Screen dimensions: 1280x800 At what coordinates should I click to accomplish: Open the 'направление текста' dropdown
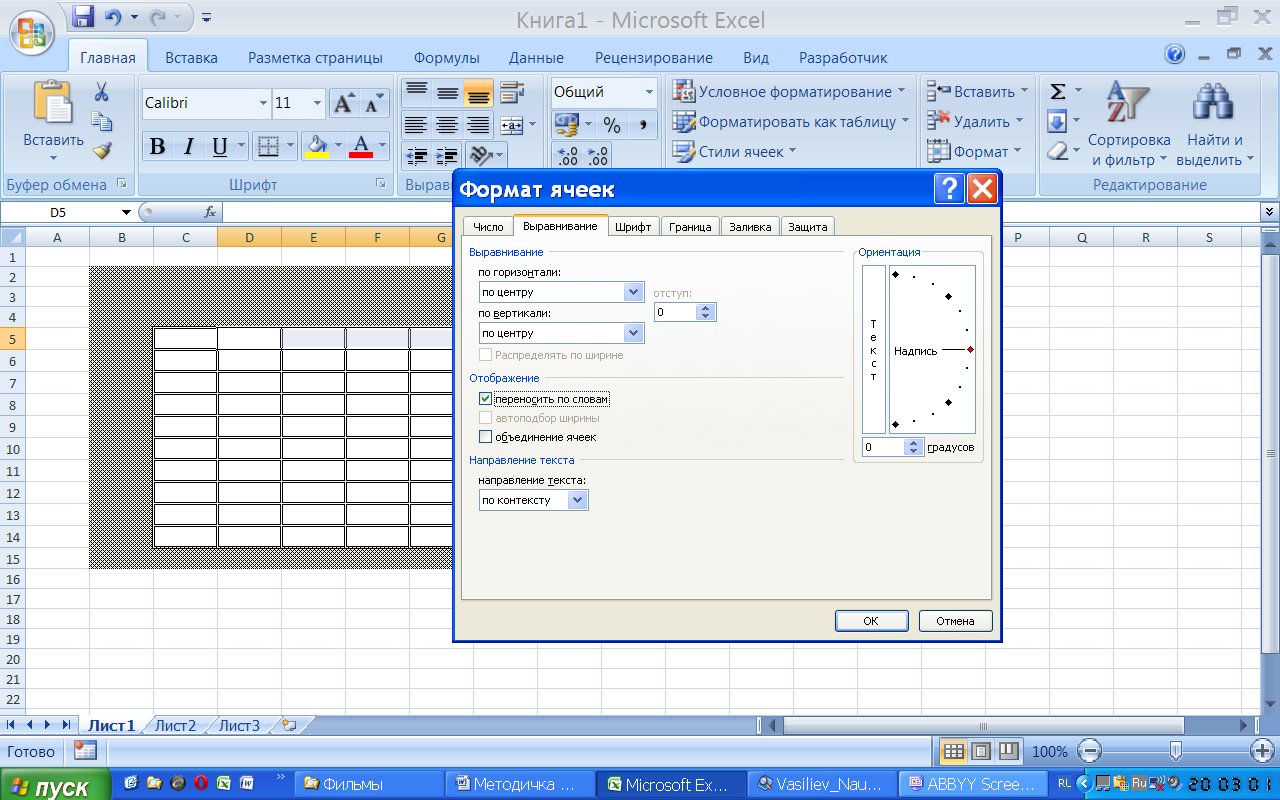coord(578,500)
